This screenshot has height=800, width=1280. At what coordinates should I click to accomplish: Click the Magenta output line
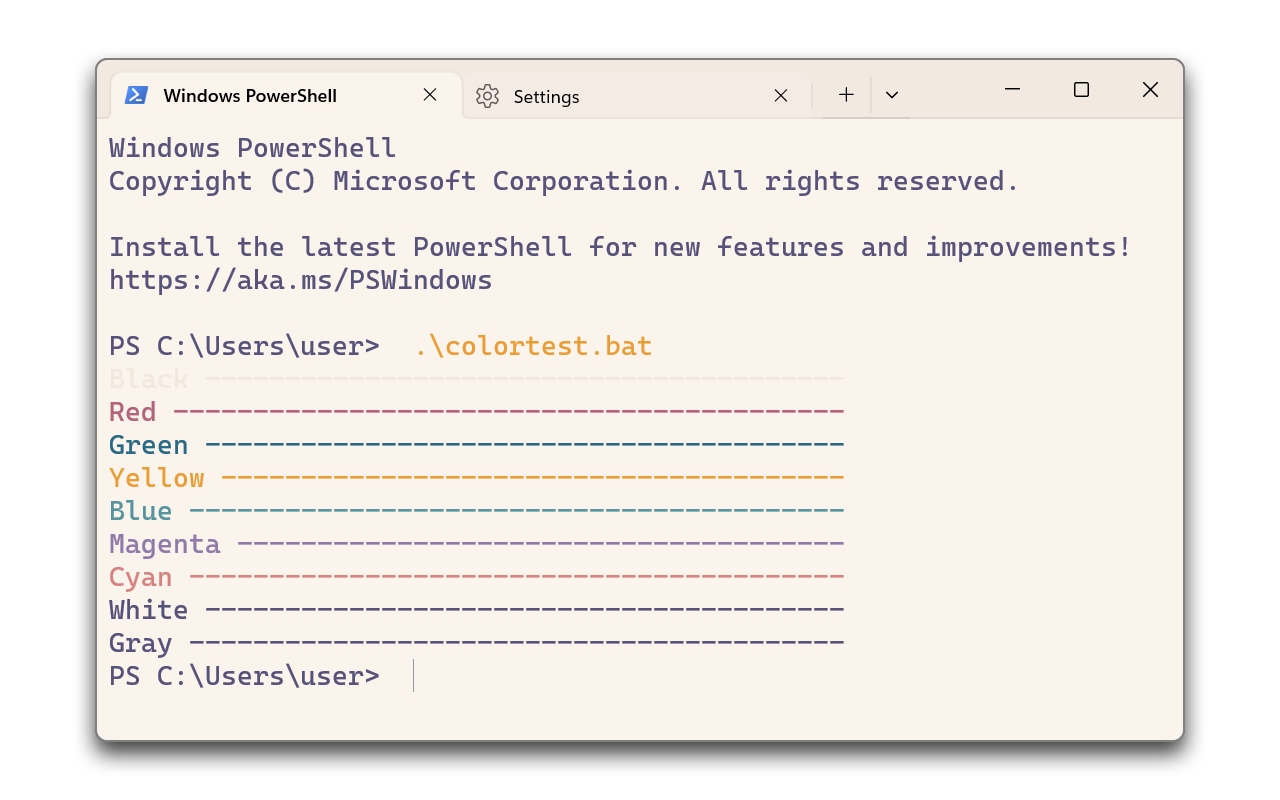click(x=477, y=544)
